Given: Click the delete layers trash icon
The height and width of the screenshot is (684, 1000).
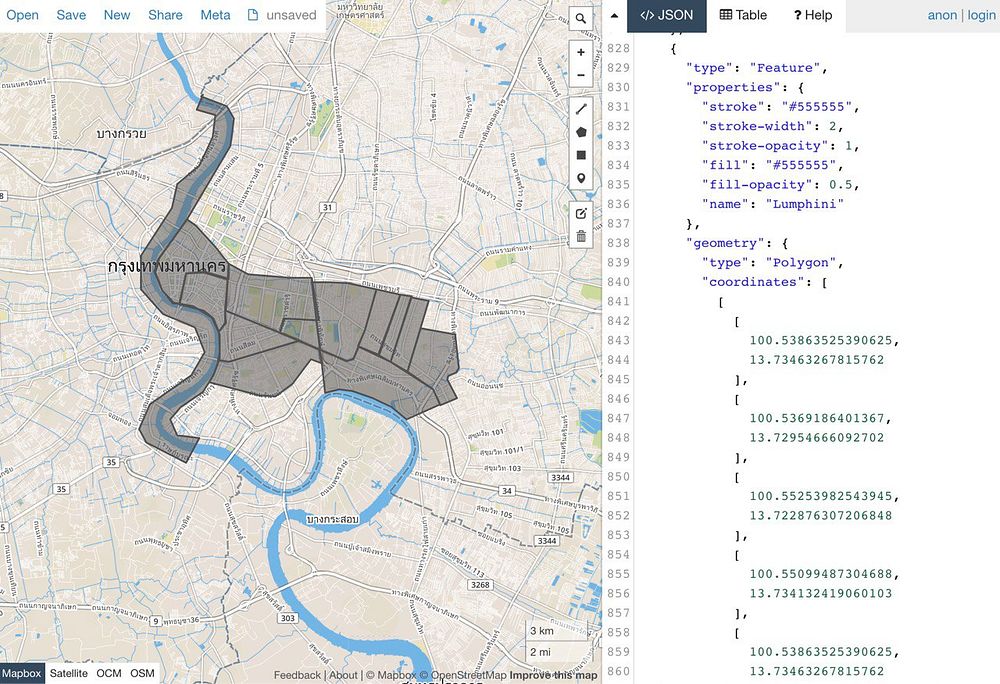Looking at the screenshot, I should [x=581, y=237].
